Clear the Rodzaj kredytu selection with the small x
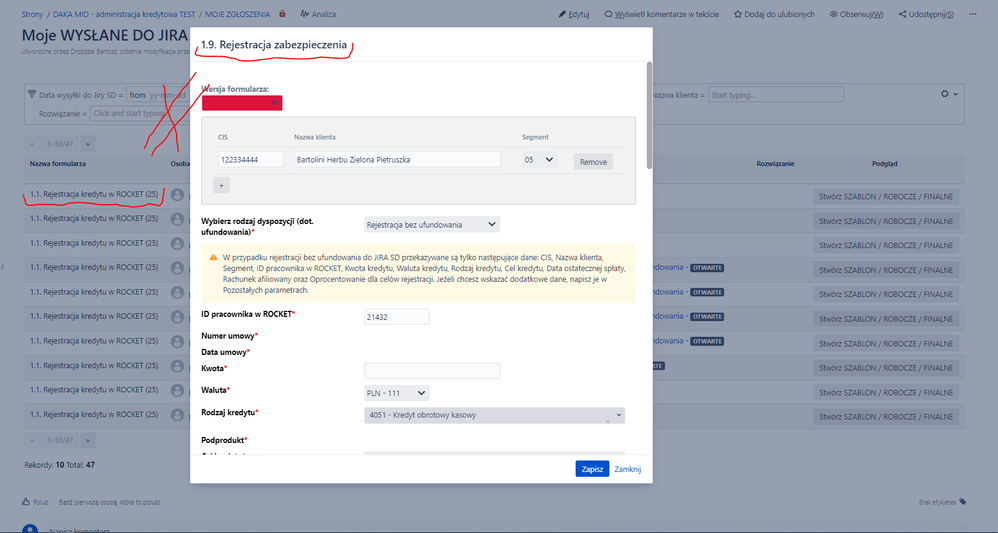The width and height of the screenshot is (998, 533). [608, 421]
